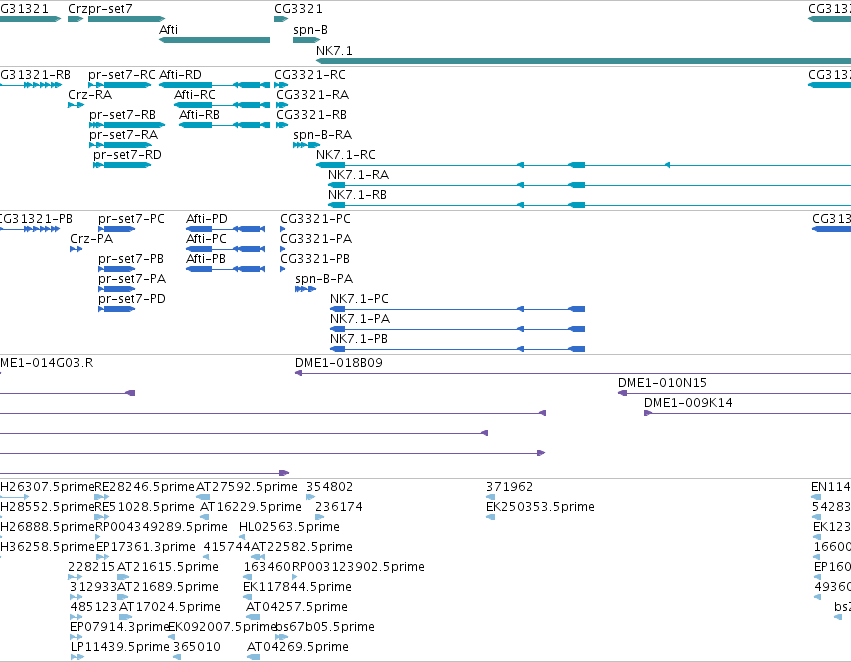Screen dimensions: 851x662
Task: Select NK7.1-RA transcript label
Action: click(358, 175)
